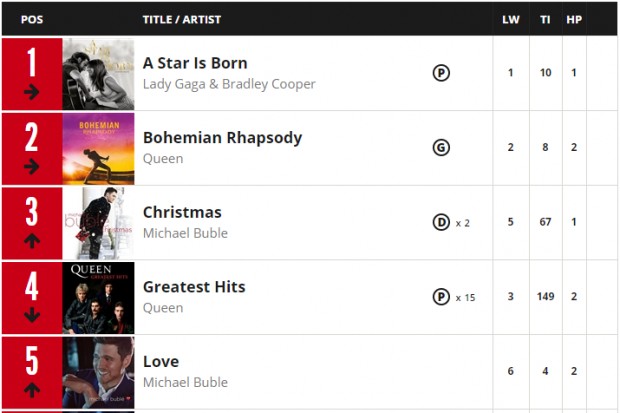
Task: Select Michael Buble Christmas cover image
Action: [x=98, y=224]
